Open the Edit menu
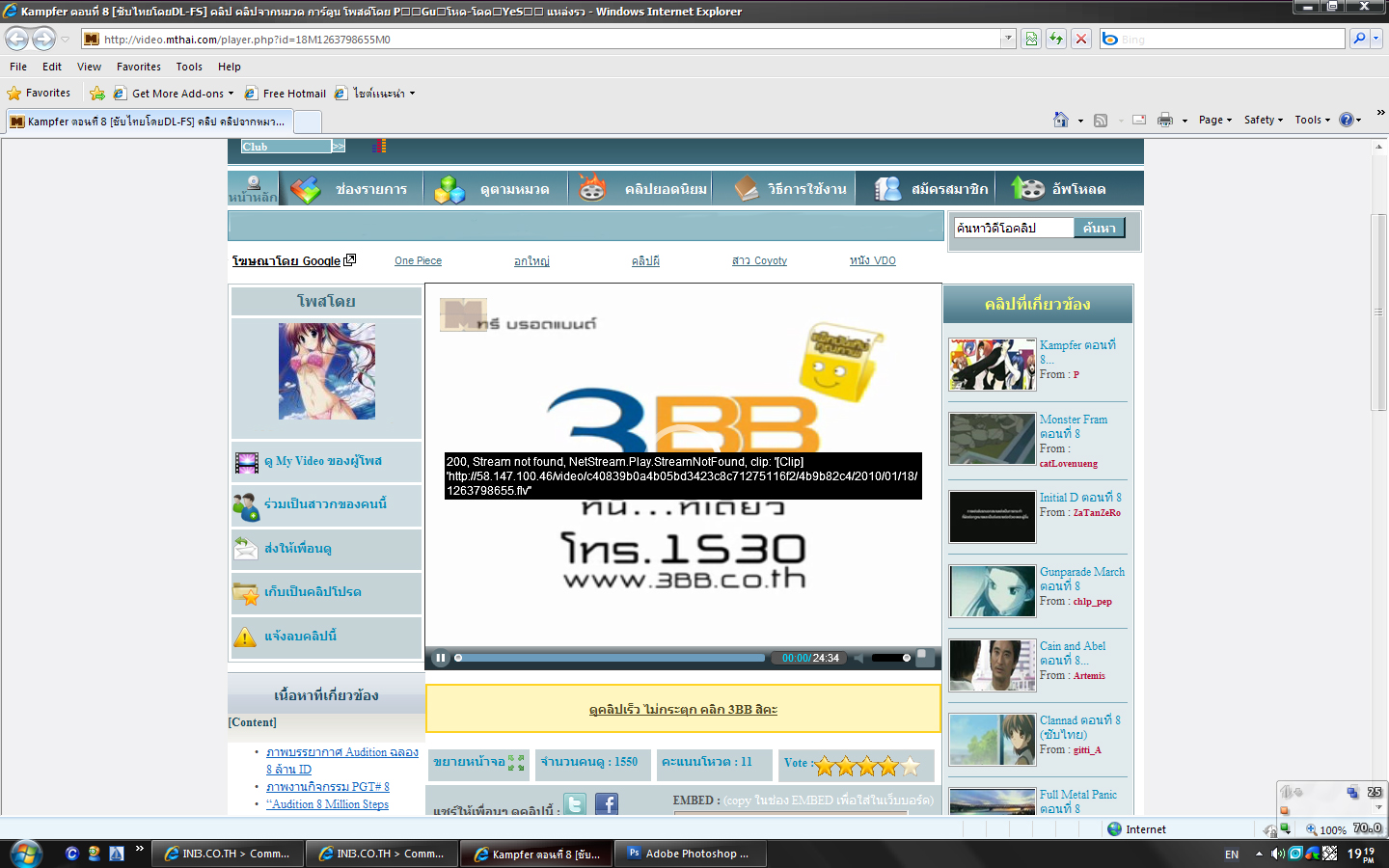Viewport: 1389px width, 868px height. click(52, 67)
